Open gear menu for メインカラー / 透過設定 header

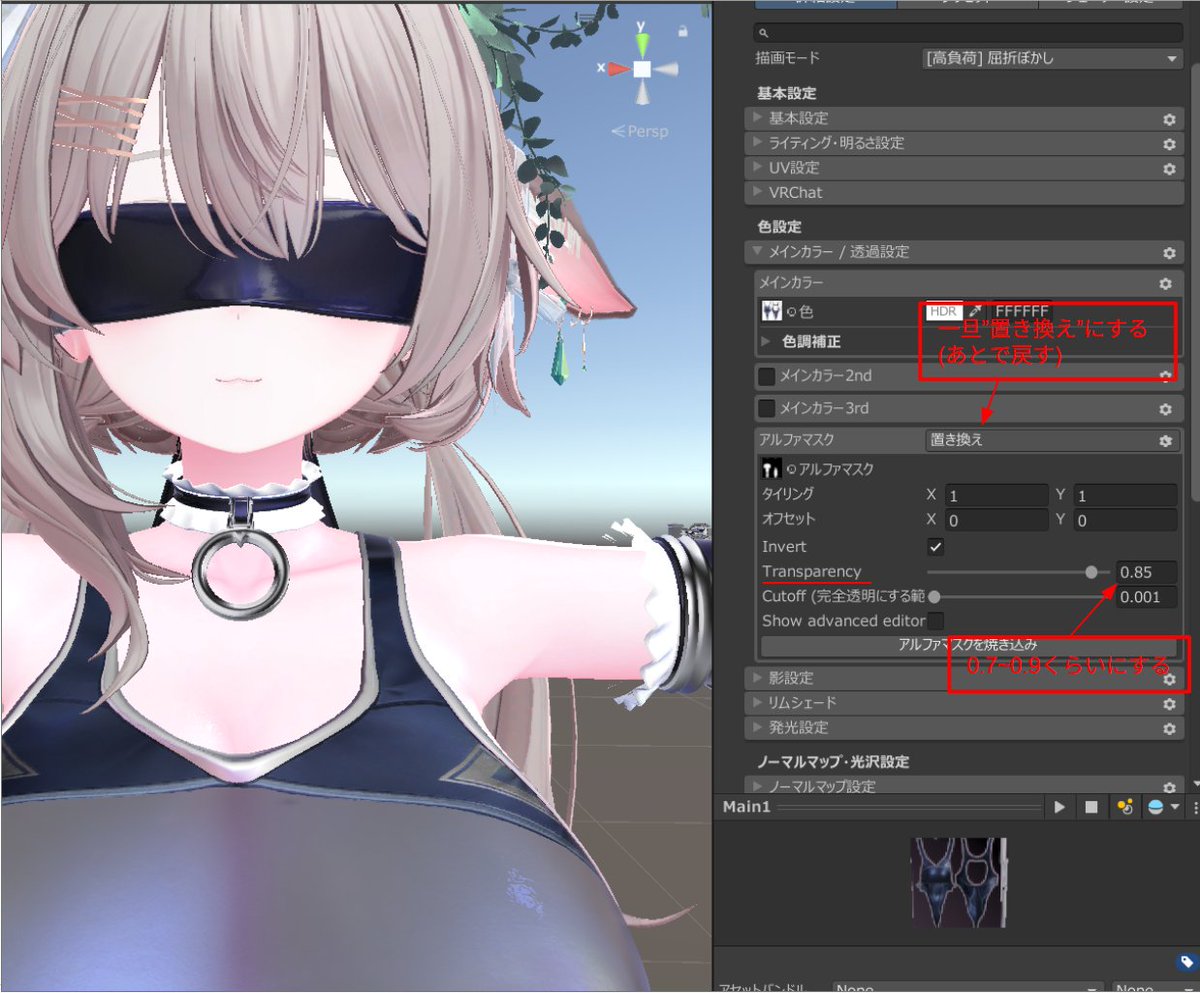(x=1168, y=253)
